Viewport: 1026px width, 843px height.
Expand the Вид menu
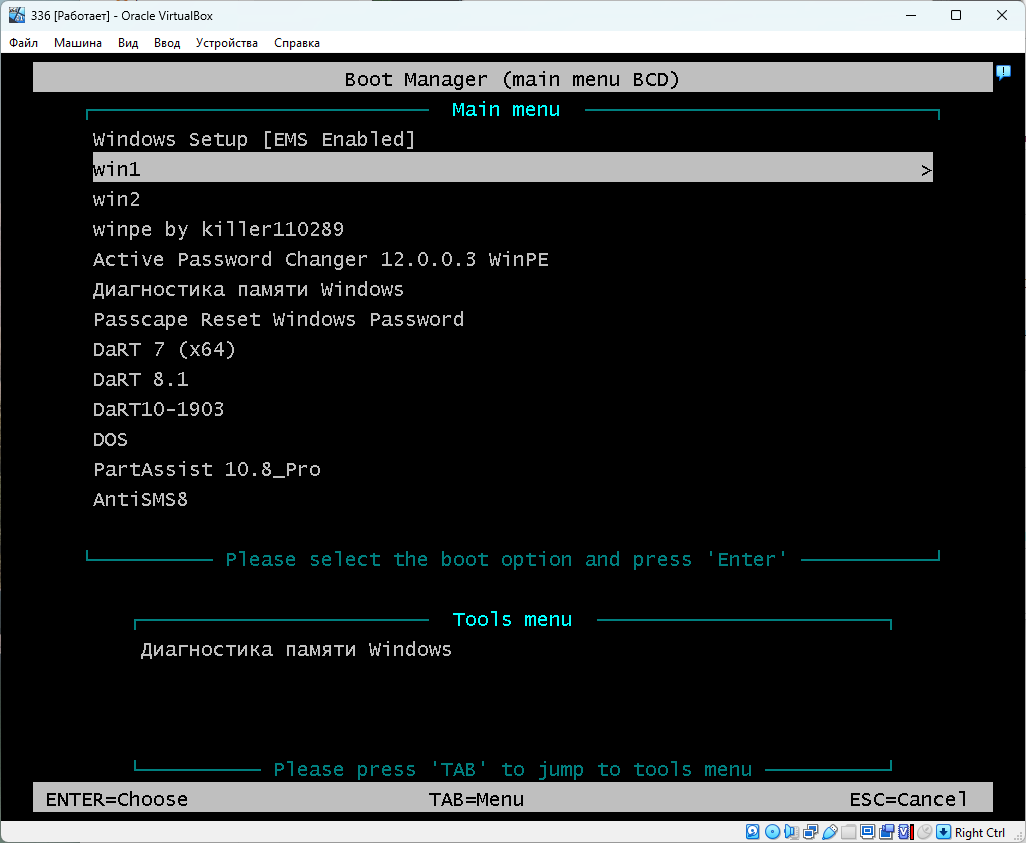click(x=128, y=43)
